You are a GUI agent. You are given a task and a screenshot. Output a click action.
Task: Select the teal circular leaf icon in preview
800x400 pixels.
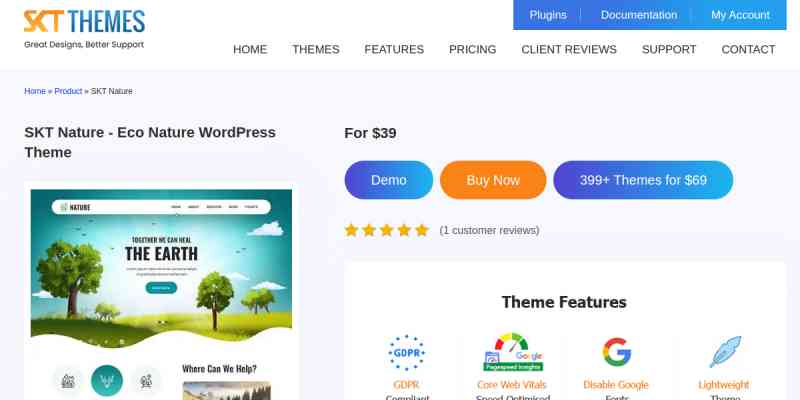point(107,381)
